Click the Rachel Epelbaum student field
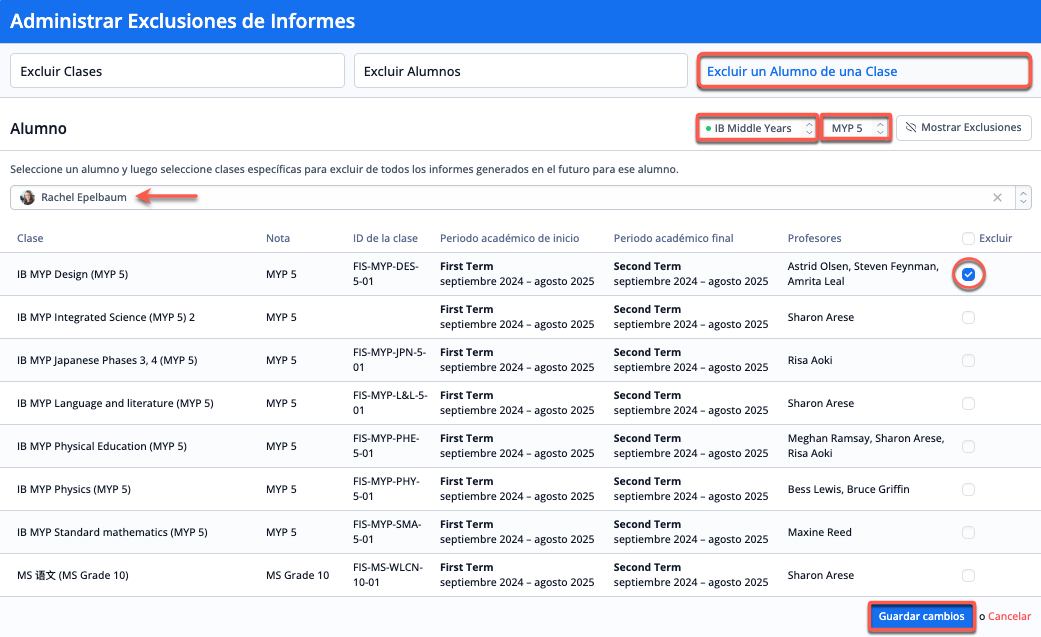The image size is (1041, 637). click(x=500, y=198)
